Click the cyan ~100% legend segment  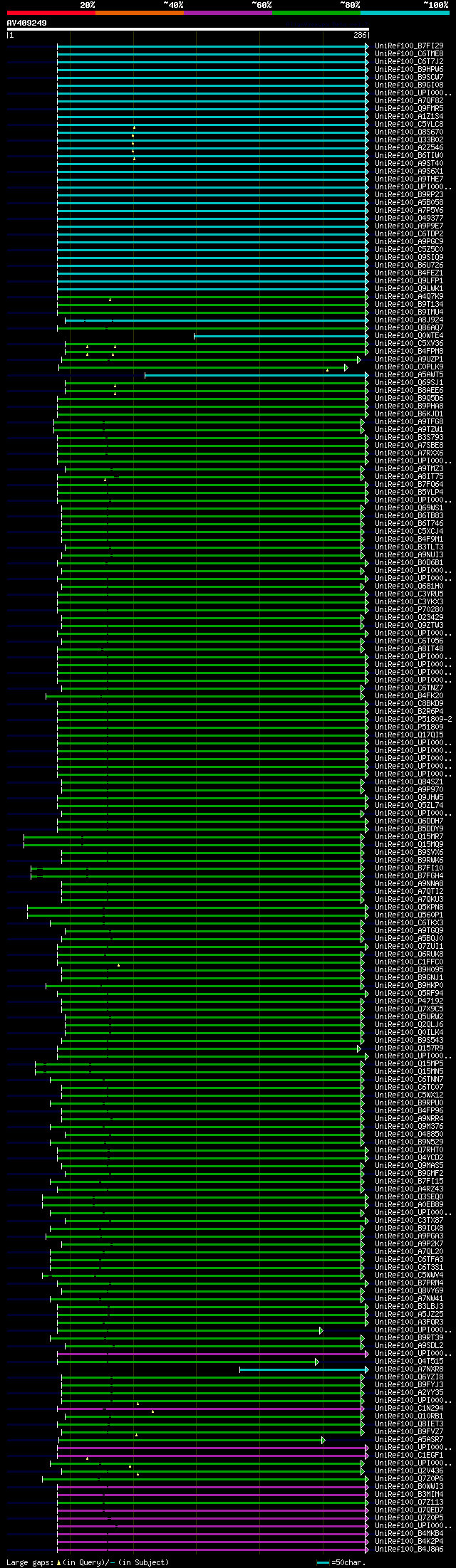tap(405, 13)
